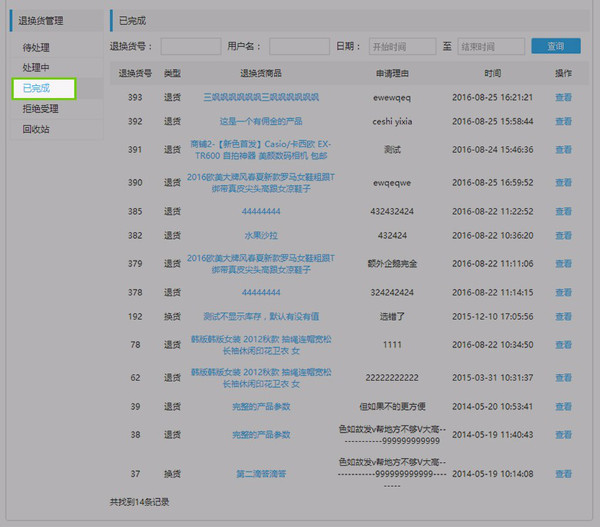Image resolution: width=600 pixels, height=527 pixels.
Task: Open the 水果沙拉 product link
Action: tap(261, 235)
